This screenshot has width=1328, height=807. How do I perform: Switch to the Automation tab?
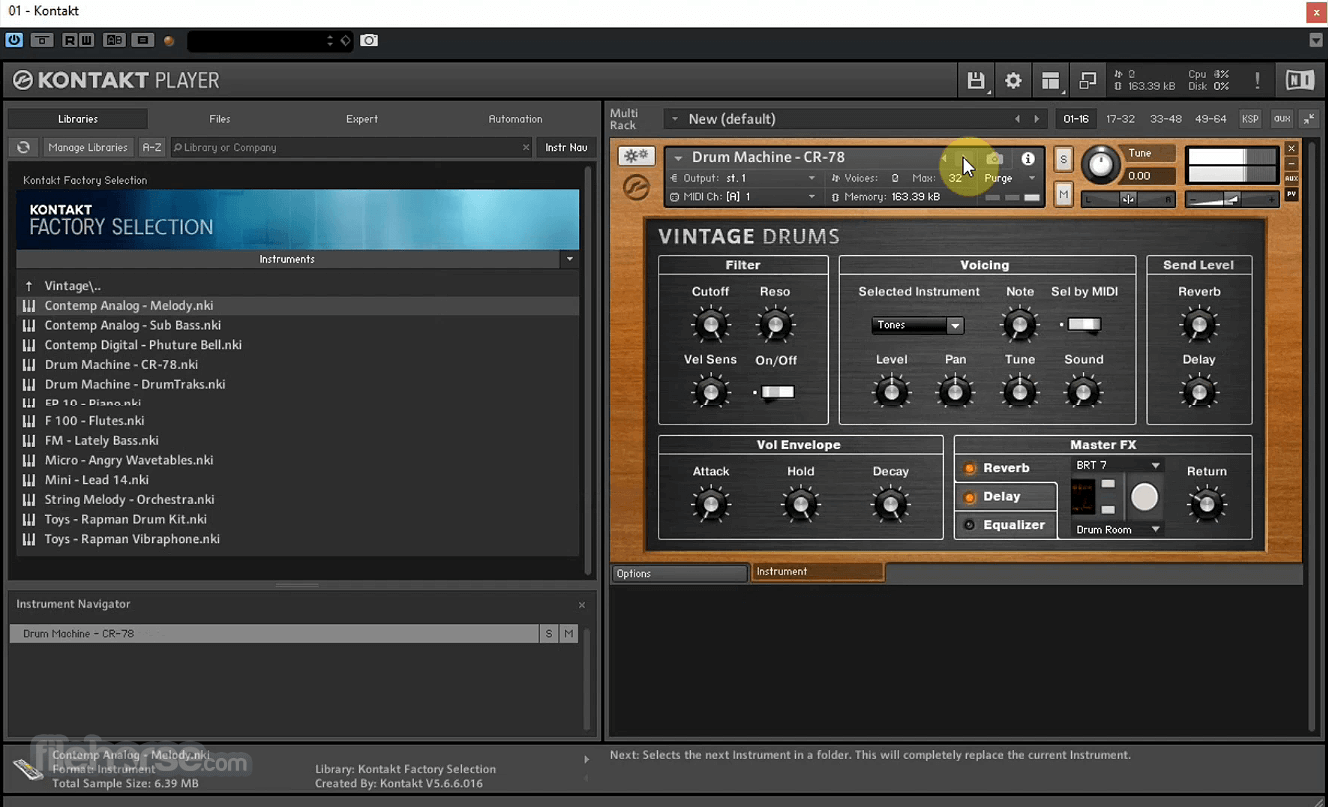click(515, 119)
